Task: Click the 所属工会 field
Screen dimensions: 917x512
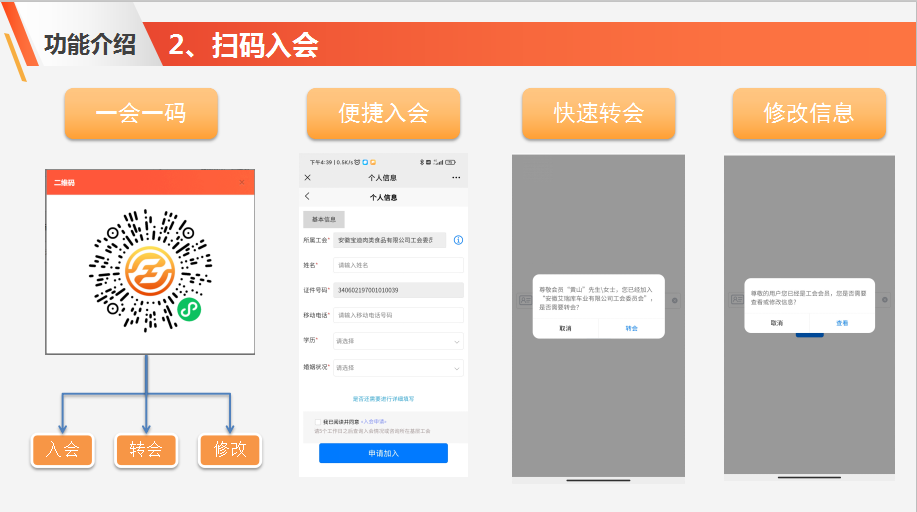Action: pyautogui.click(x=389, y=240)
